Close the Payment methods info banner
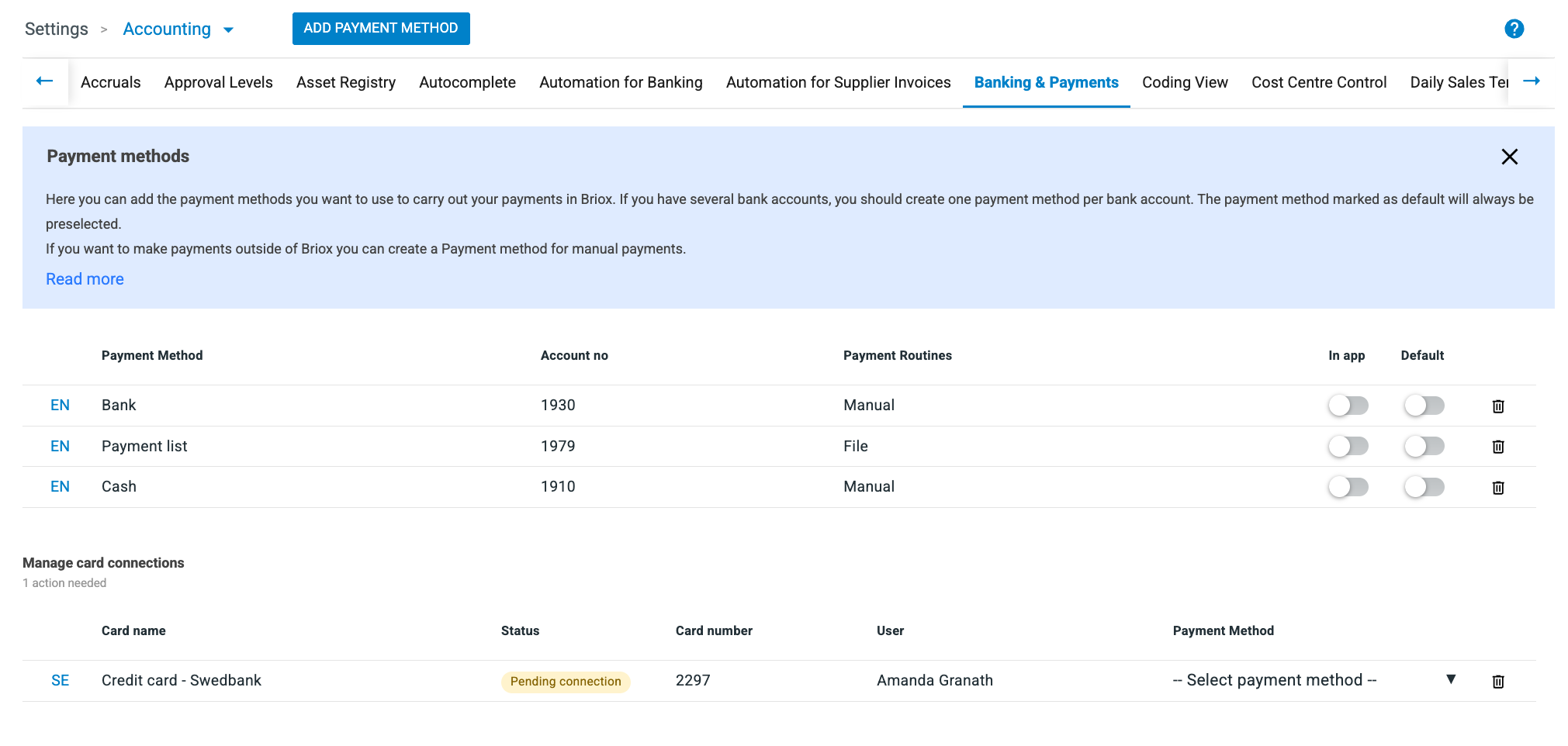 (1508, 157)
